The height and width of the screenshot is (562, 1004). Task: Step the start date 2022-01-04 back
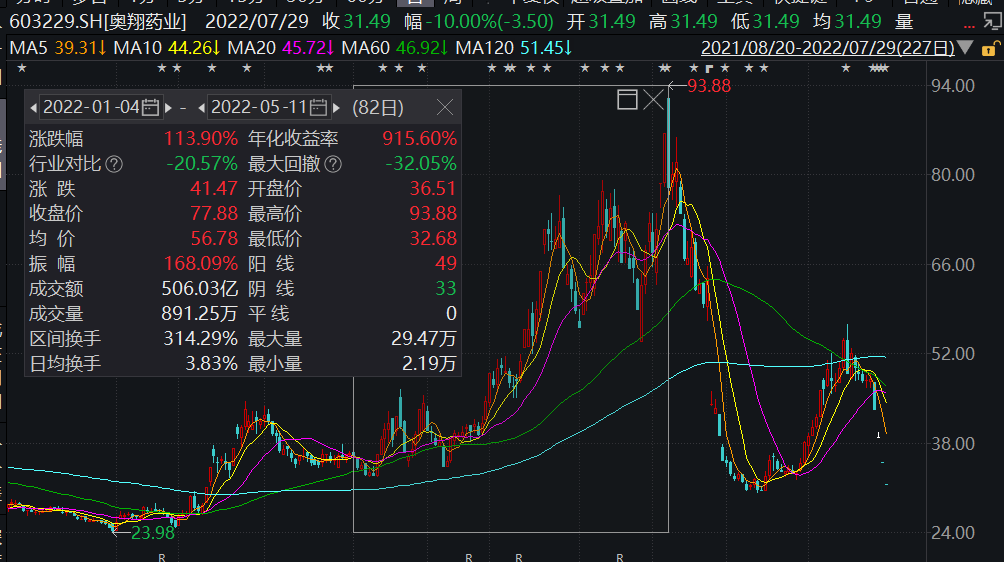click(33, 108)
